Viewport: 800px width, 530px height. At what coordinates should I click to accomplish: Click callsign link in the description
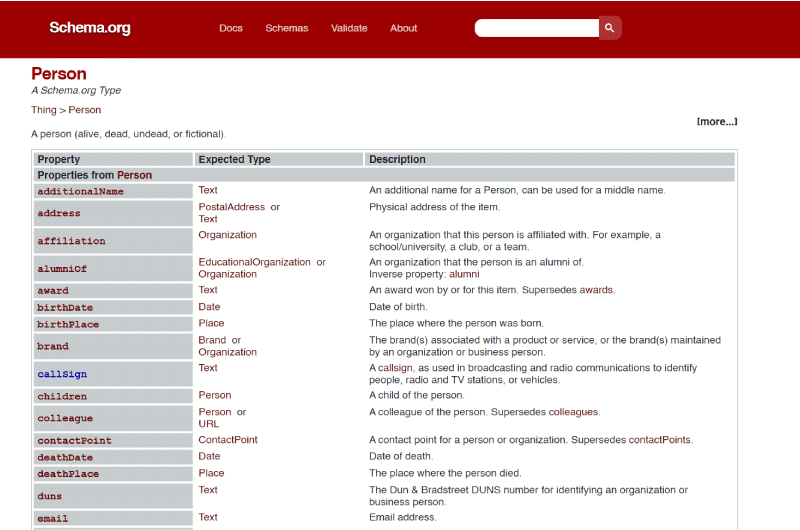[x=395, y=368]
